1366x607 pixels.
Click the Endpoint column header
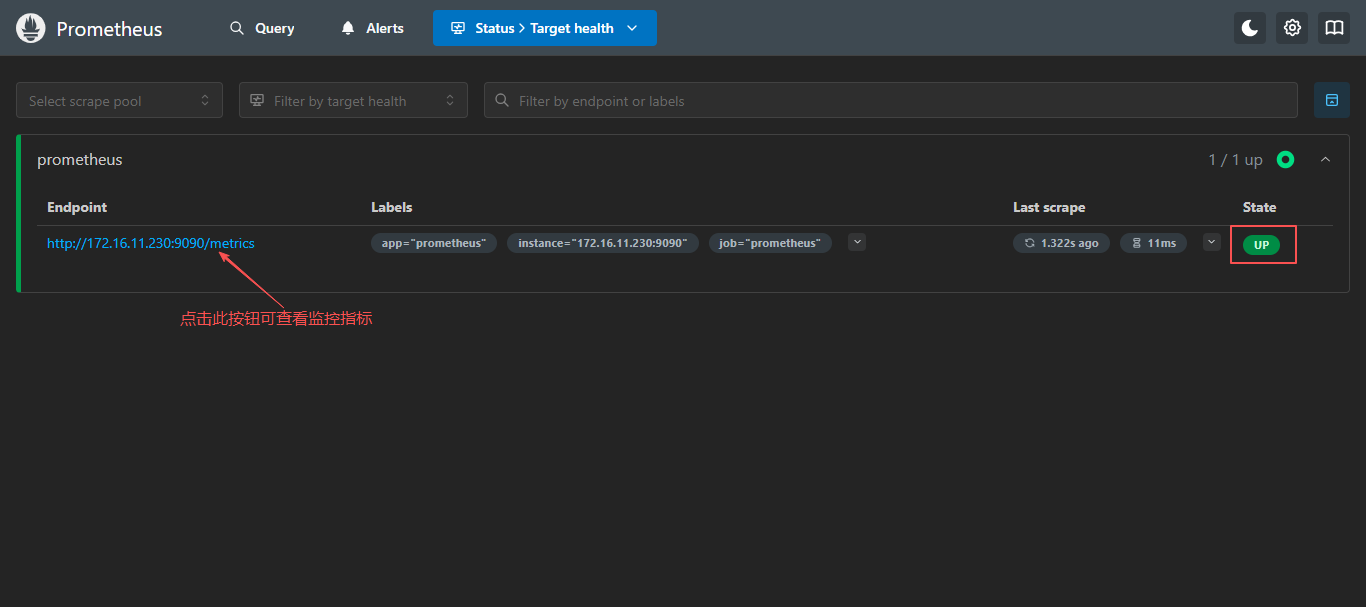point(77,207)
